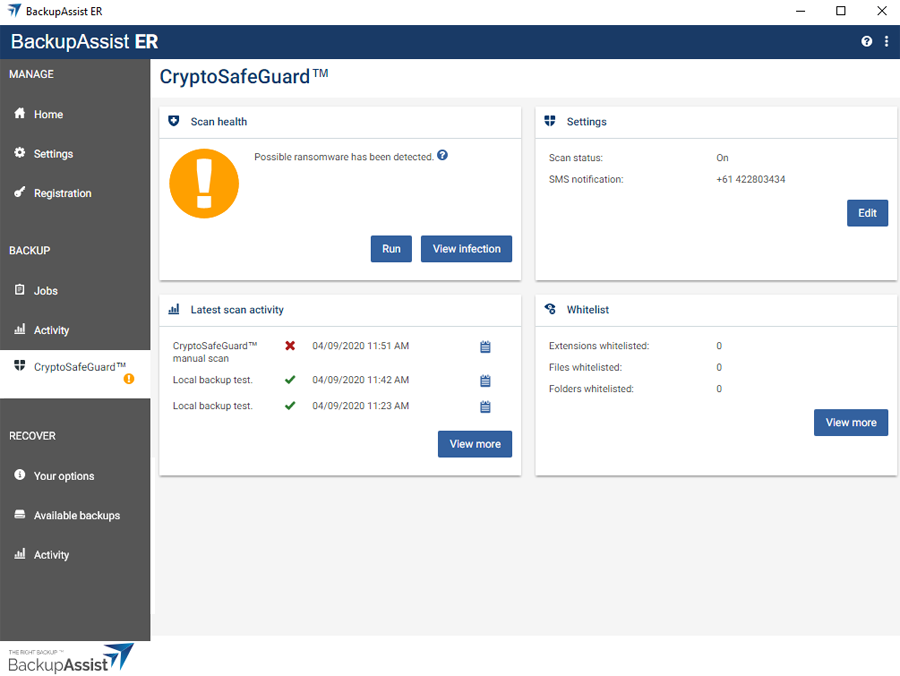
Task: Open Available backups under Recover
Action: pyautogui.click(x=75, y=515)
